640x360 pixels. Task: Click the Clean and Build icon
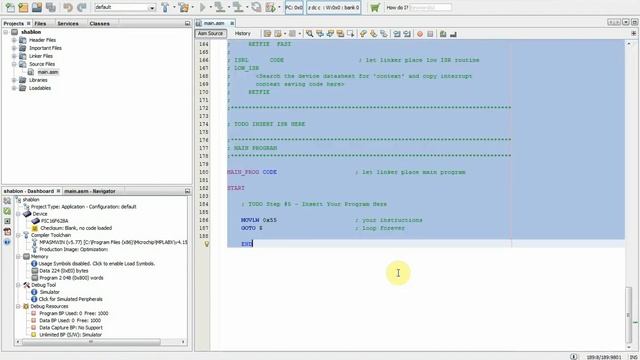tap(184, 7)
